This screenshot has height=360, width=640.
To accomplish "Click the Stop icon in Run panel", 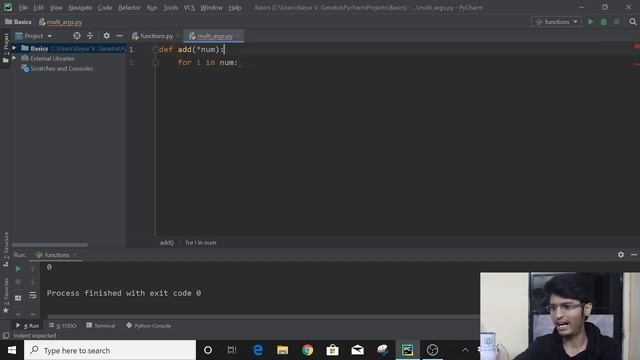I will pos(18,282).
